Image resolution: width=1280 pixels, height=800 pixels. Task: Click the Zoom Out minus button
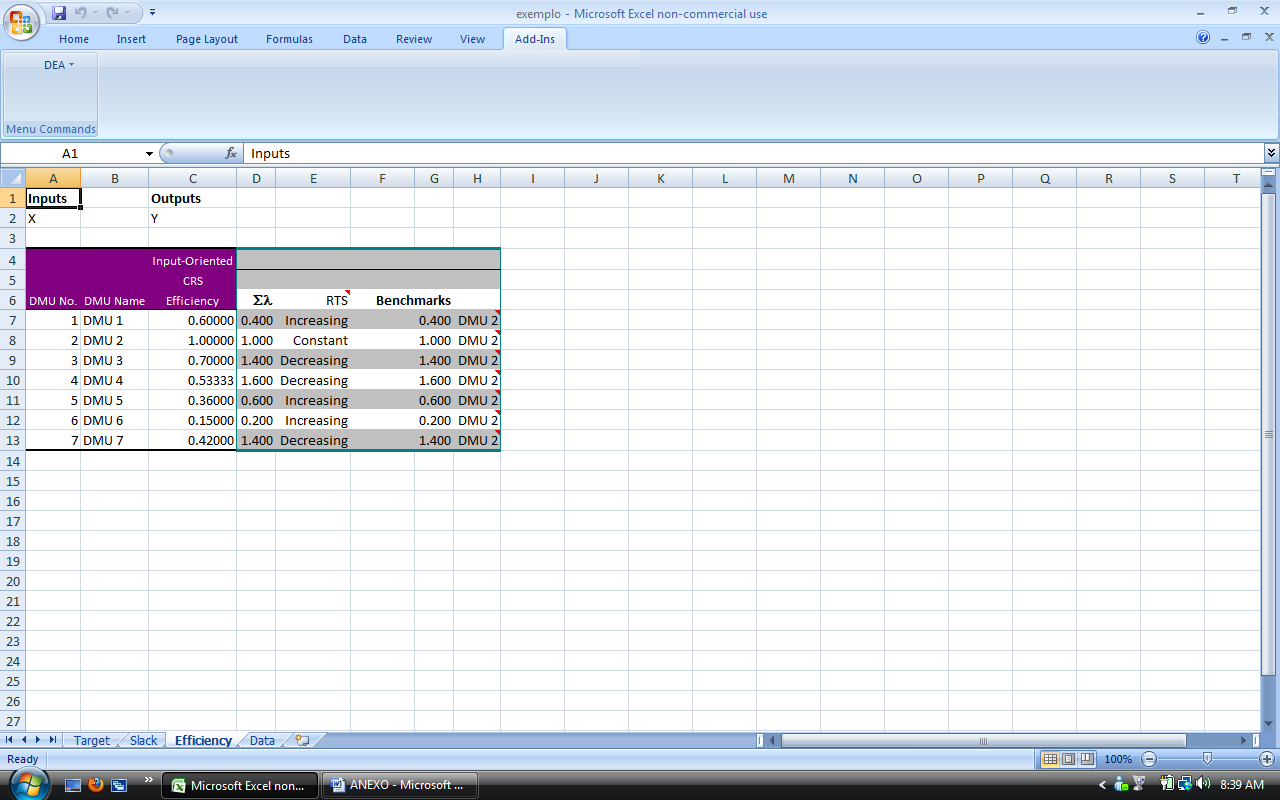pyautogui.click(x=1150, y=759)
